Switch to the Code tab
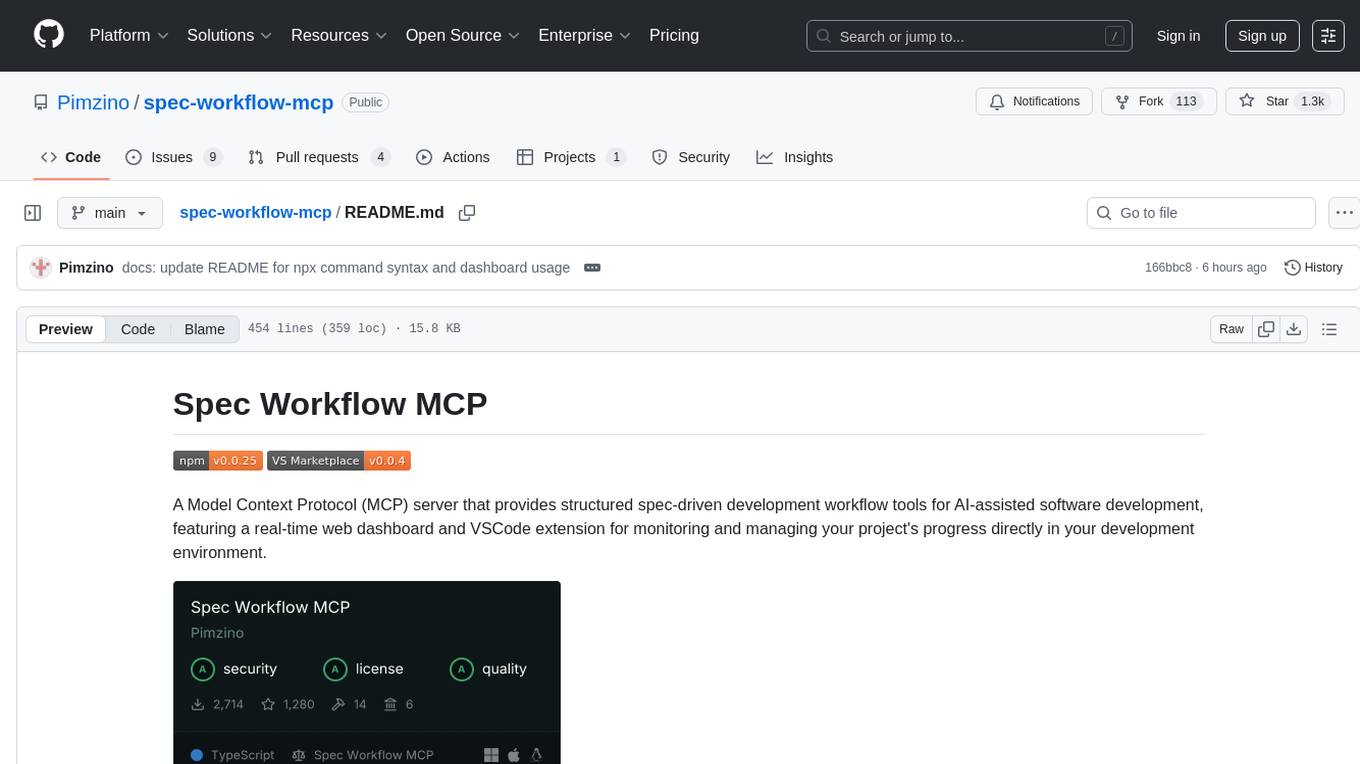Screen dimensions: 1360x764 click(x=71, y=157)
